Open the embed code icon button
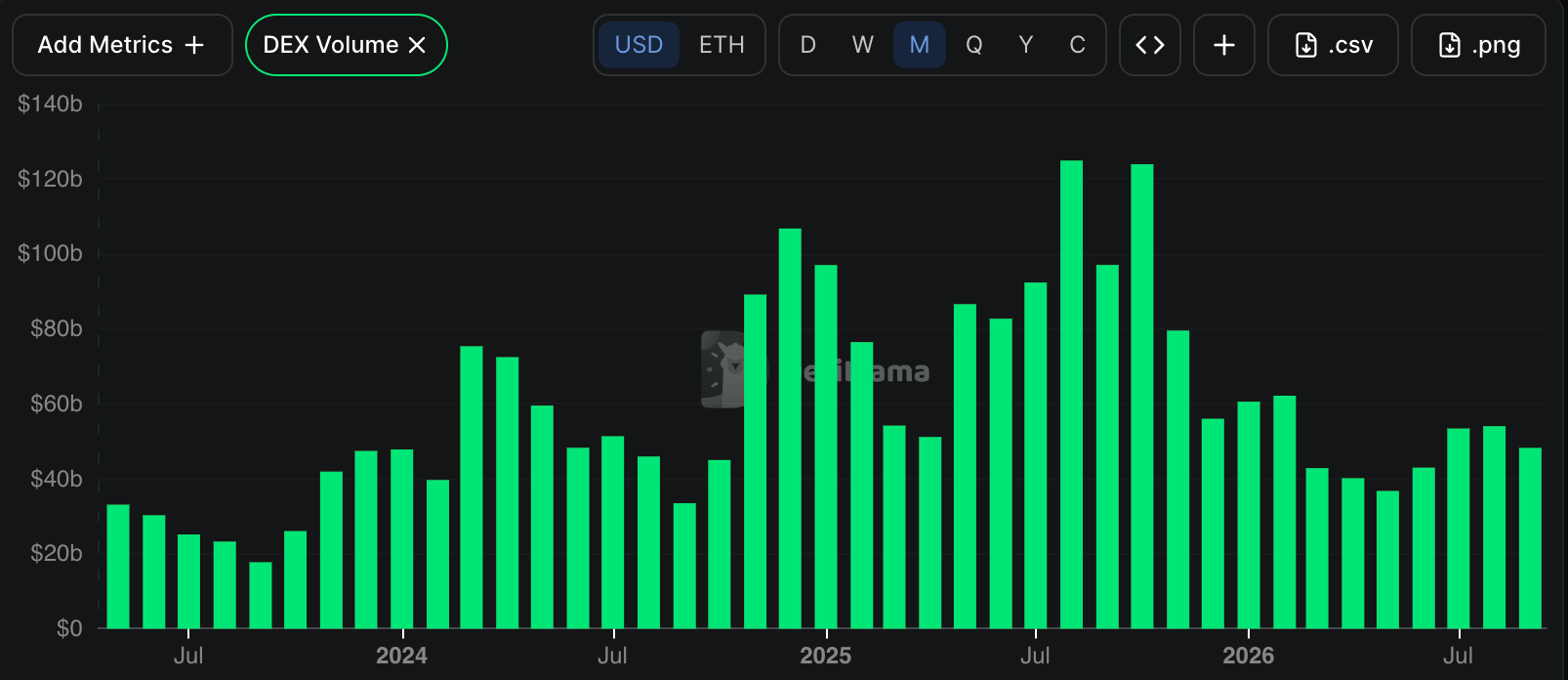This screenshot has height=680, width=1568. (1150, 45)
